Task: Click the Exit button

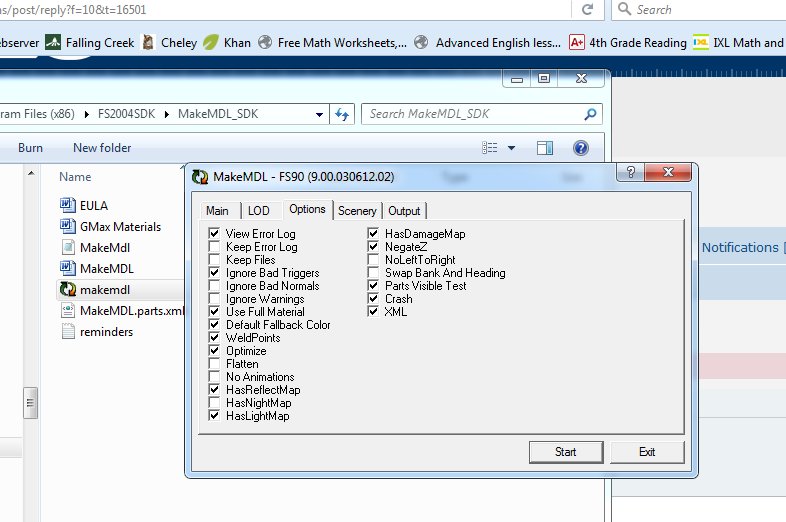Action: click(x=647, y=452)
